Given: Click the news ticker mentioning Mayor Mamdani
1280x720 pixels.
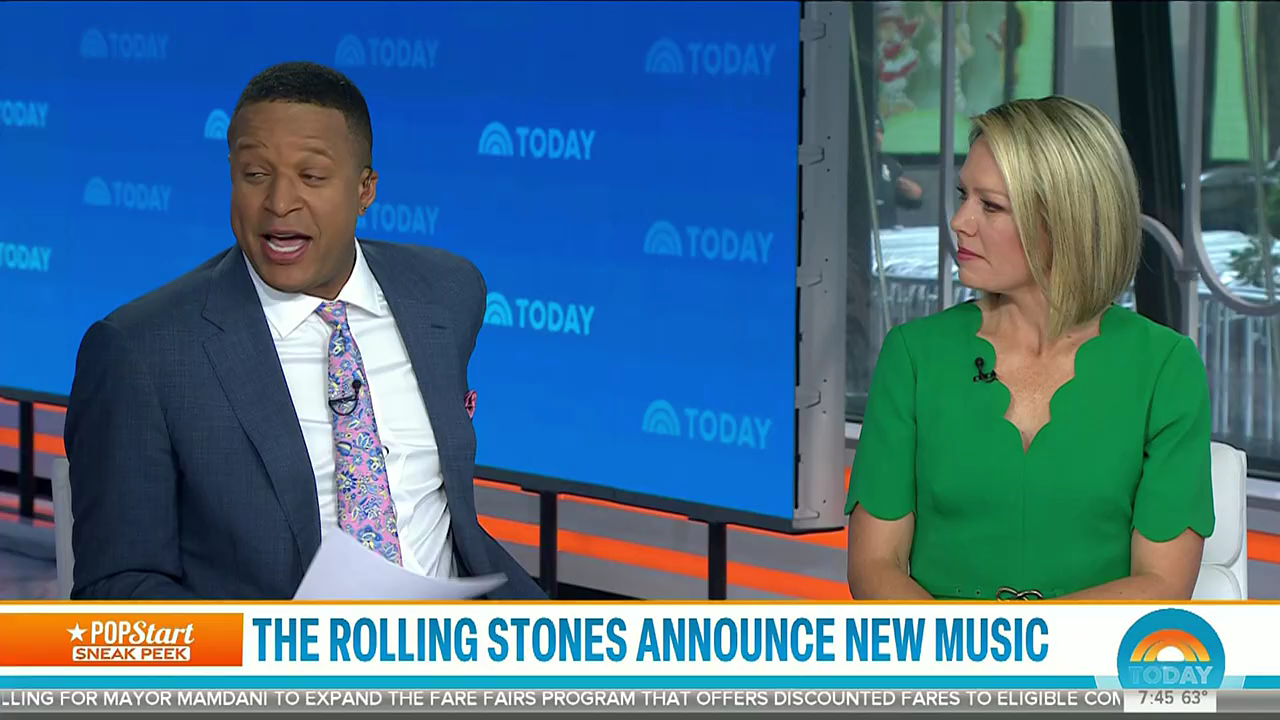Looking at the screenshot, I should coord(561,698).
